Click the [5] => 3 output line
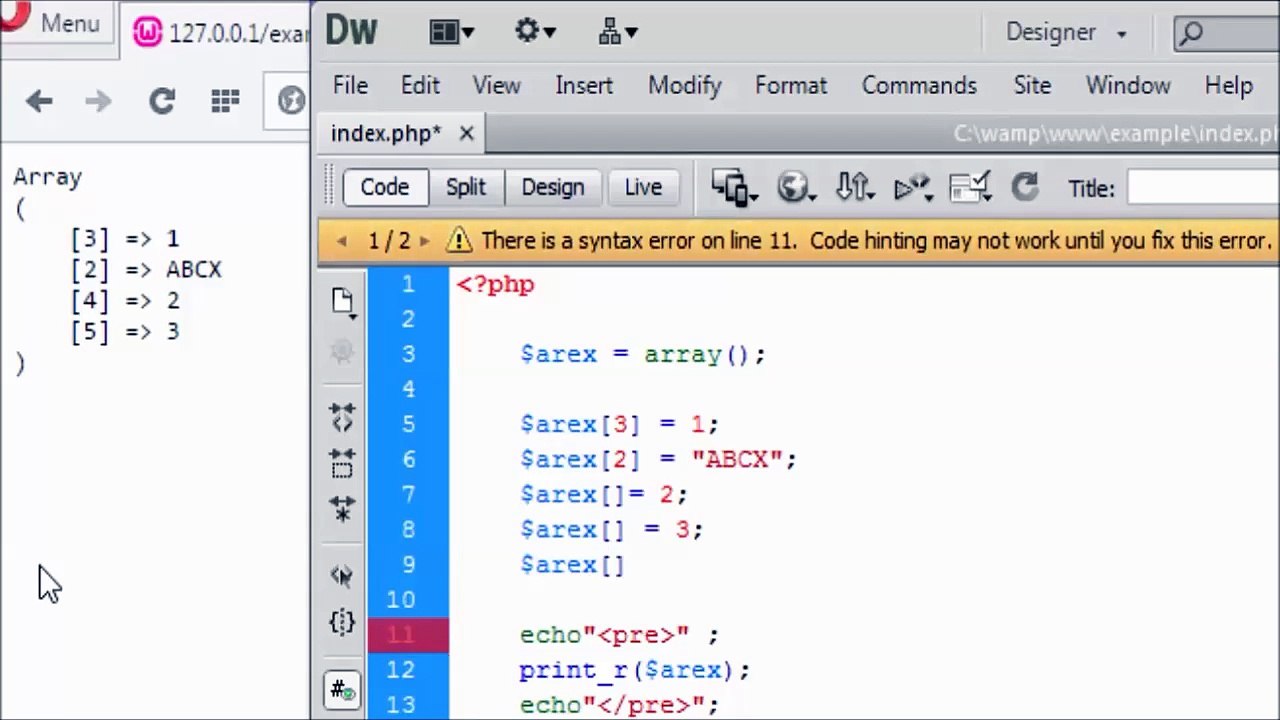Viewport: 1280px width, 720px height. (125, 332)
